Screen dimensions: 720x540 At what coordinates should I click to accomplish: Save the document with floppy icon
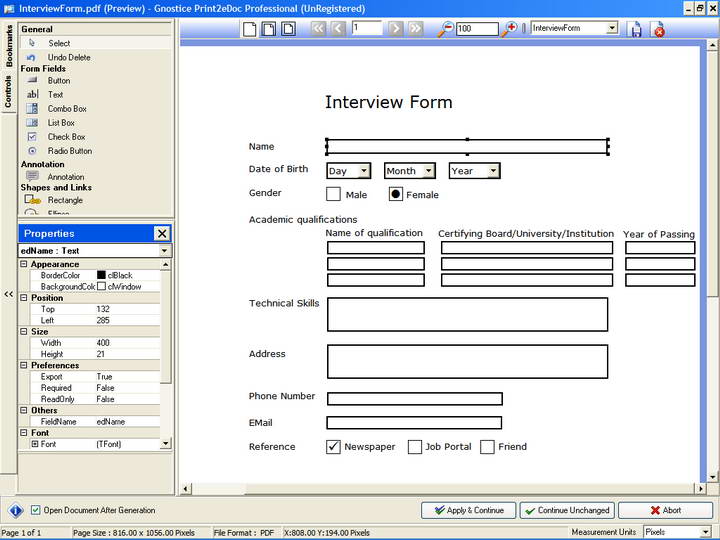[x=636, y=30]
